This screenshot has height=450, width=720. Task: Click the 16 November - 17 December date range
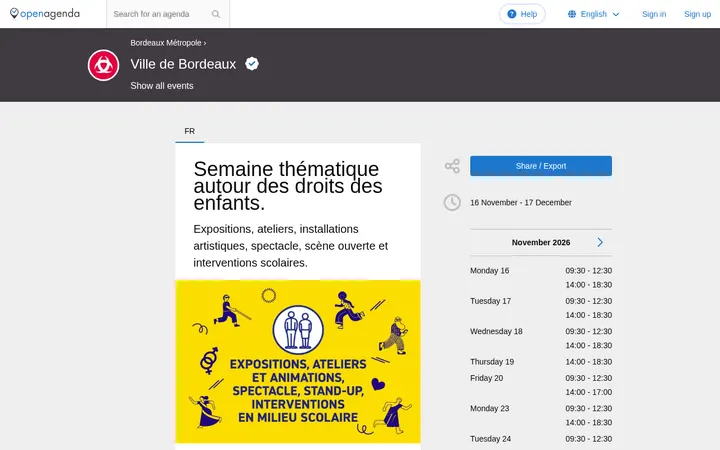pos(521,202)
